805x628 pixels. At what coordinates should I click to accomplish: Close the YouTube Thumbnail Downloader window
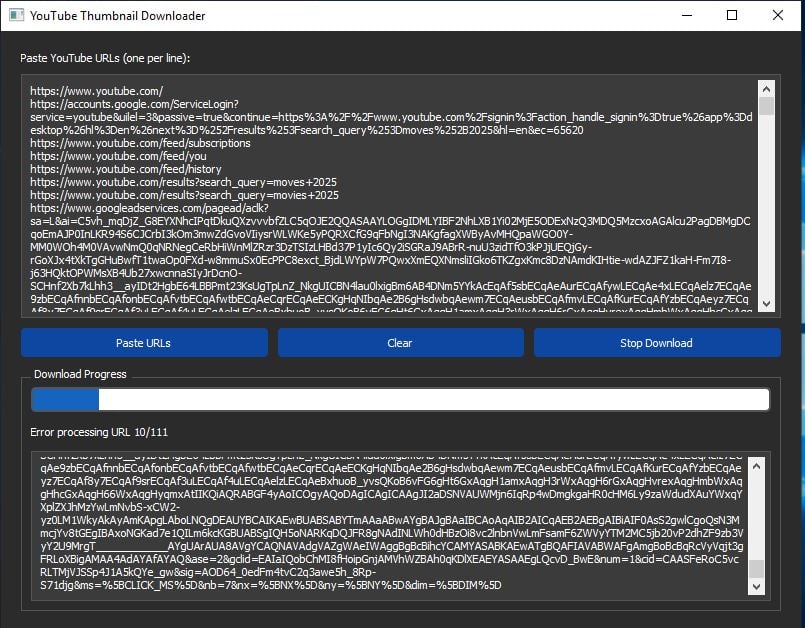tap(777, 15)
